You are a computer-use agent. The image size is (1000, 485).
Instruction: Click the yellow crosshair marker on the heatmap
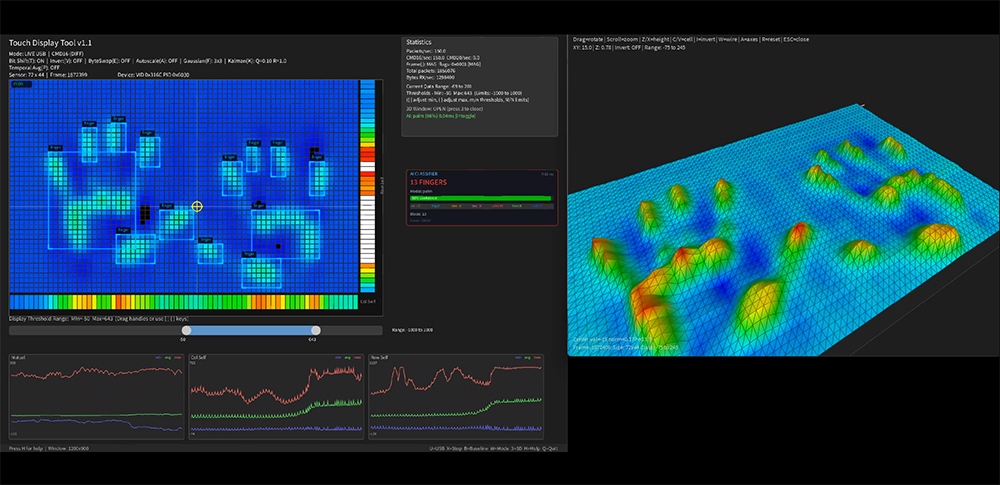click(x=197, y=206)
